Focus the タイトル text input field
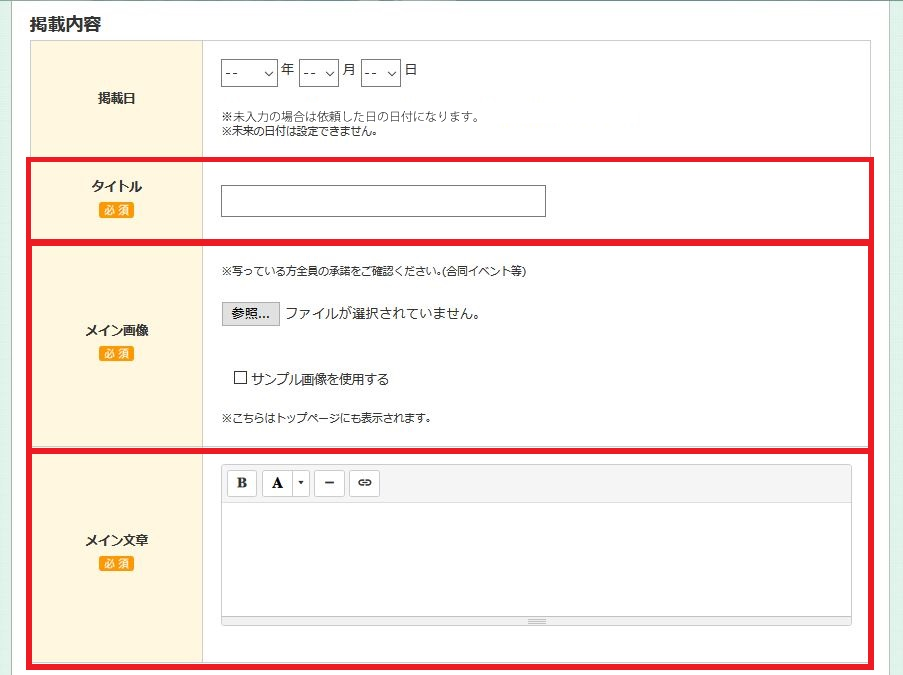This screenshot has width=903, height=675. [x=383, y=201]
